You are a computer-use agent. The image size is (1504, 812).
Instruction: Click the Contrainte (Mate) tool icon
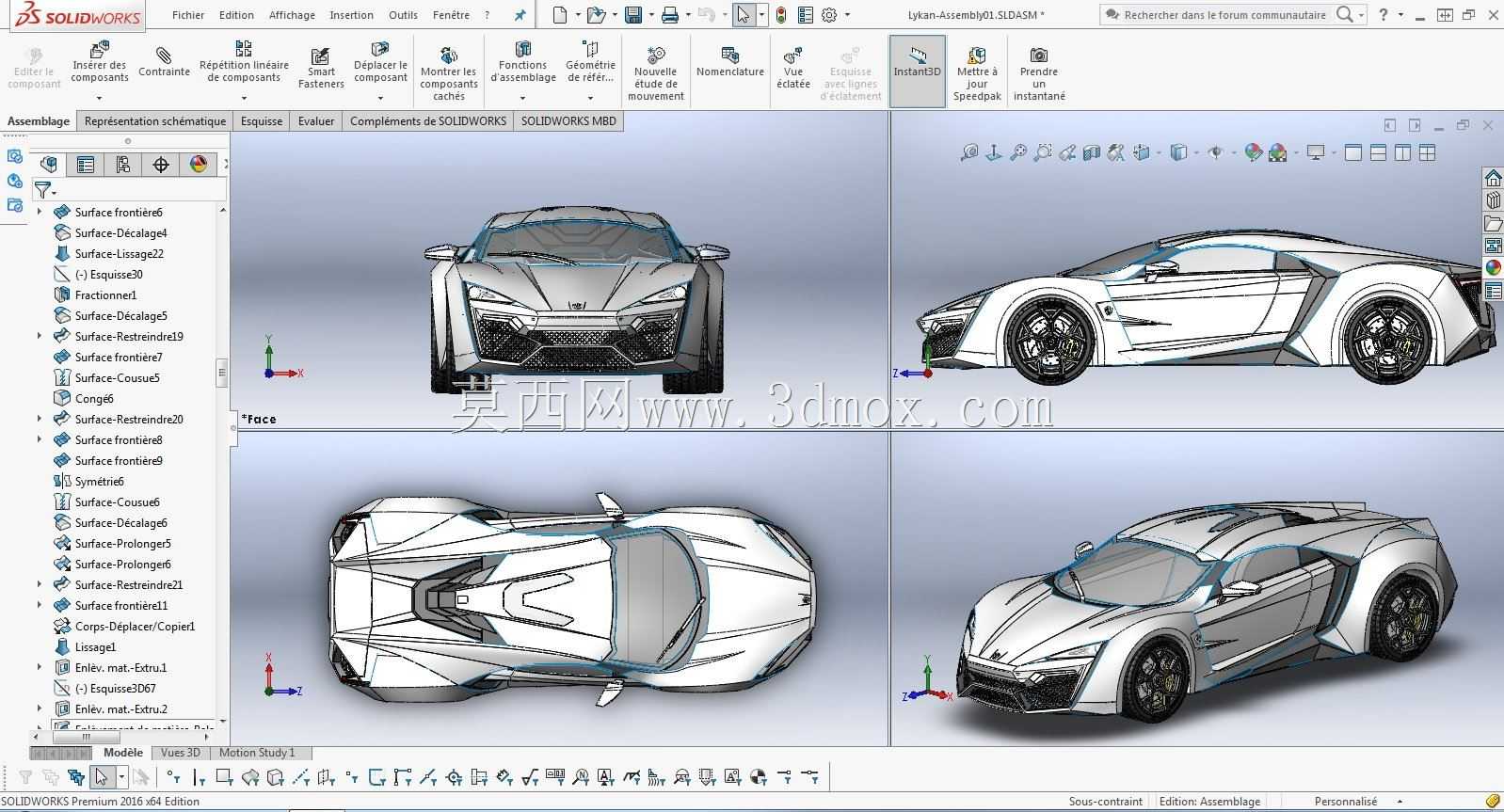[x=164, y=62]
